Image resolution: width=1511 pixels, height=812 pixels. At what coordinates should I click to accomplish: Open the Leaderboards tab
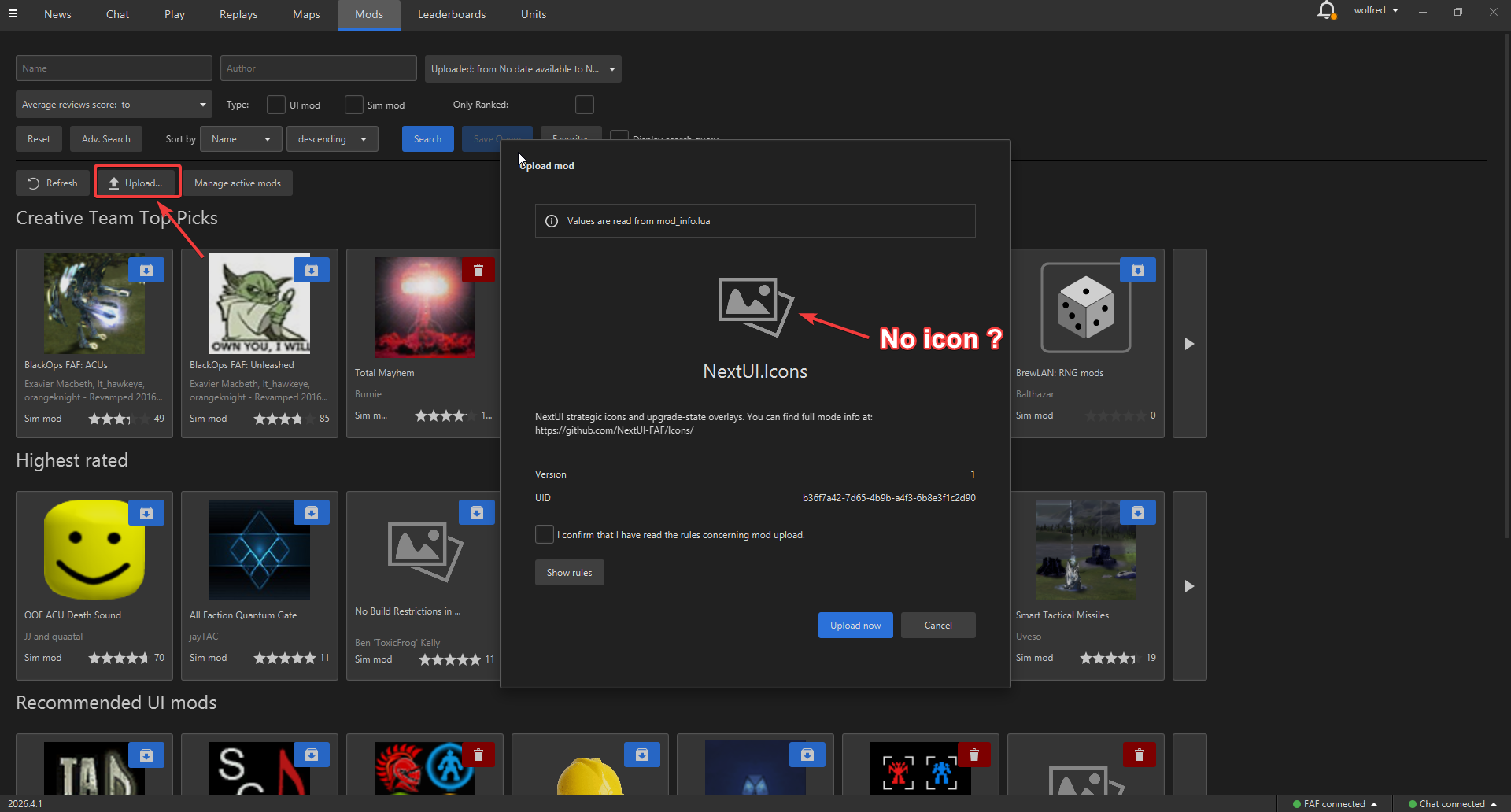[x=452, y=14]
